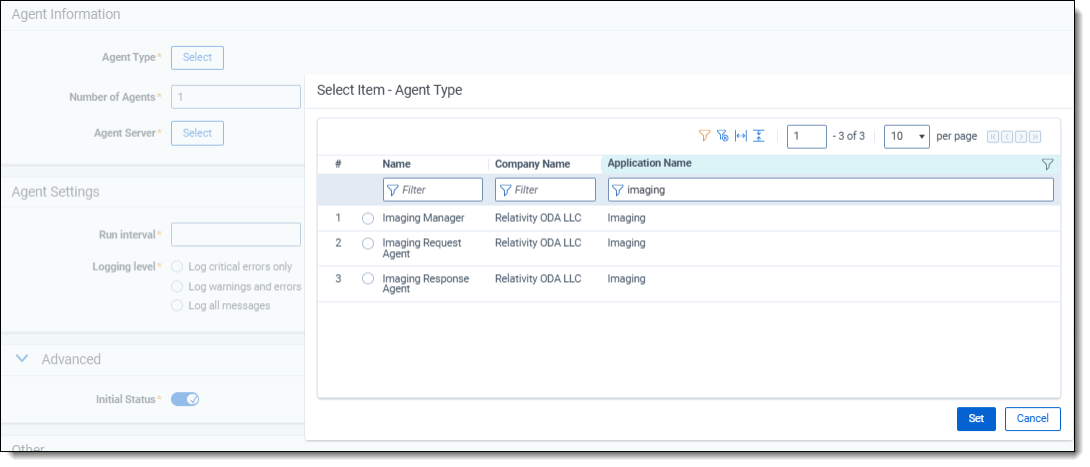
Task: Click the clear all filters icon
Action: coord(722,136)
